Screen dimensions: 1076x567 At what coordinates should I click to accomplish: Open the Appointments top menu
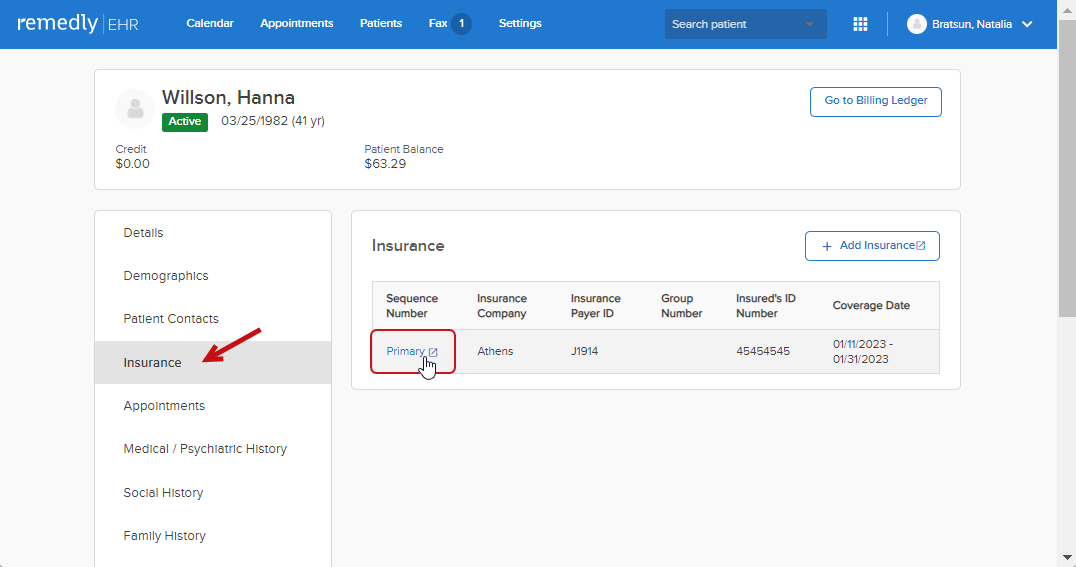coord(297,24)
